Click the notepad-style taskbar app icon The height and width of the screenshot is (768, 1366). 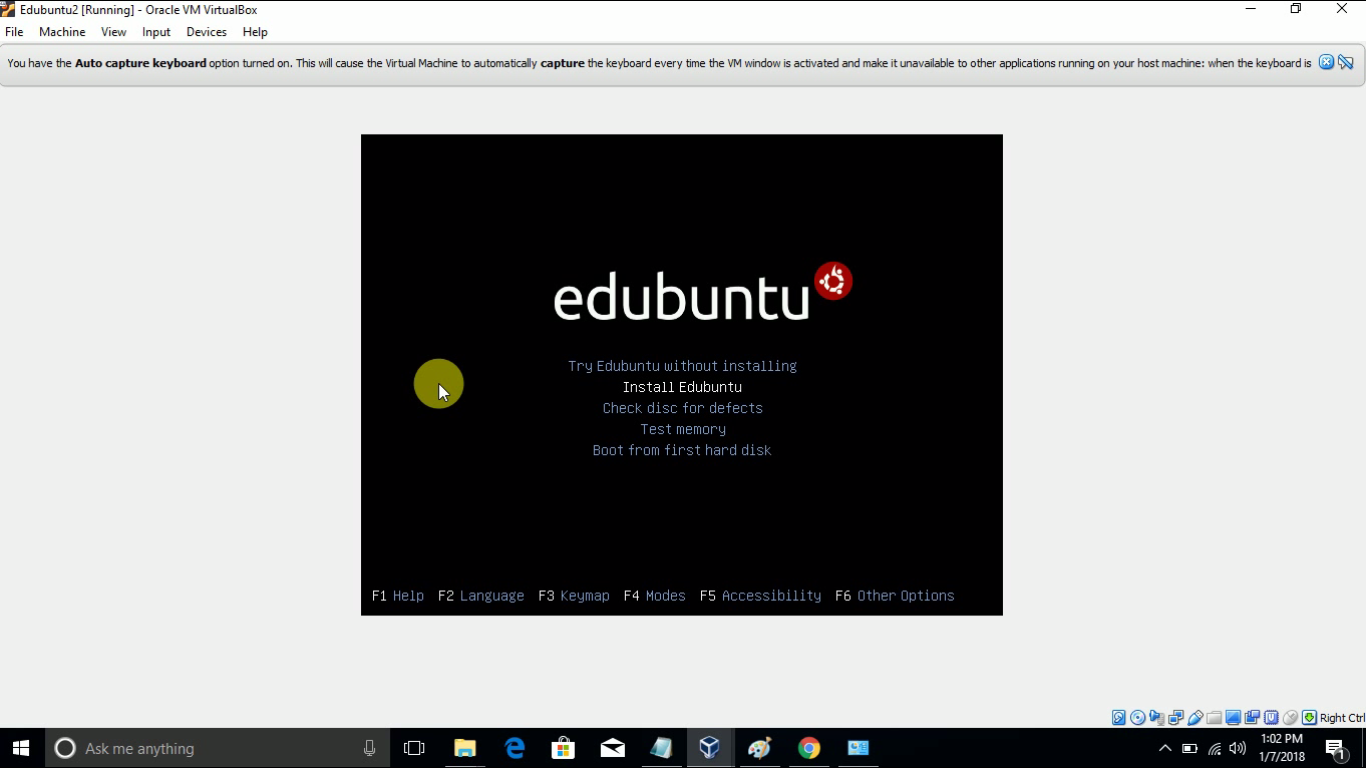tap(662, 748)
